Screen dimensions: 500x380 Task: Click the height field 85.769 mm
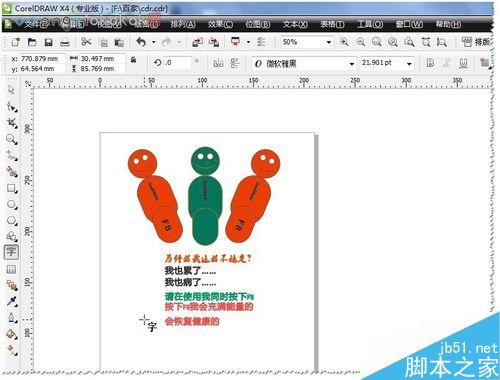[102, 69]
